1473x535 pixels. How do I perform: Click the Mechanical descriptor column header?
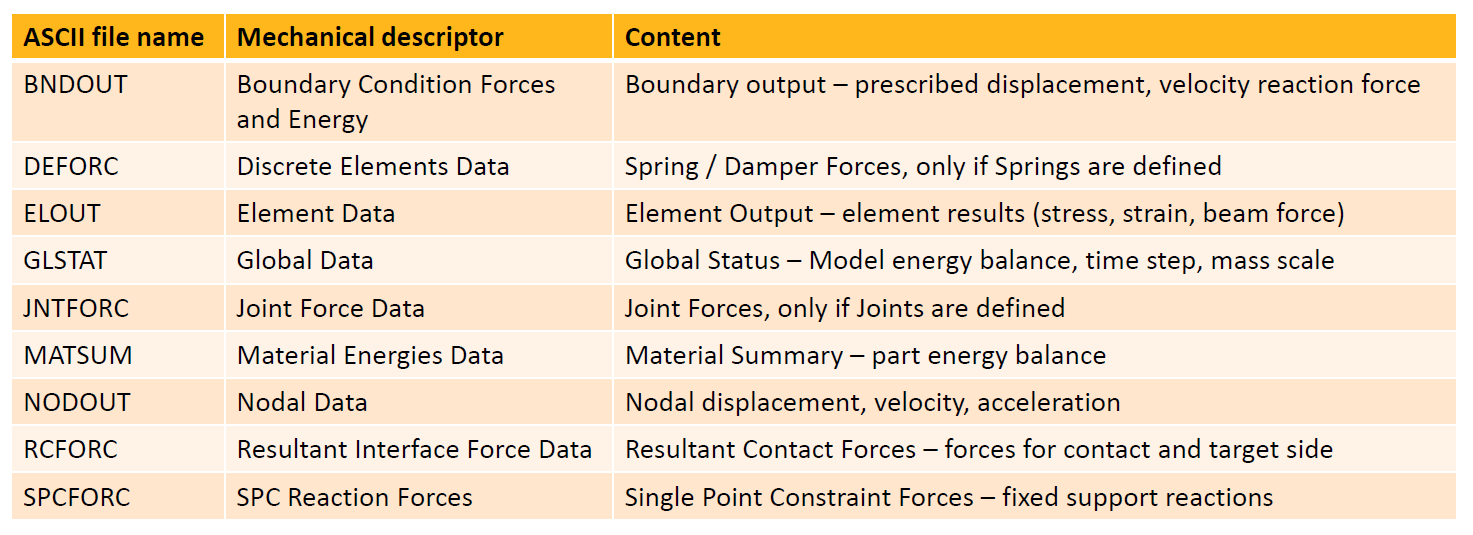pos(419,38)
